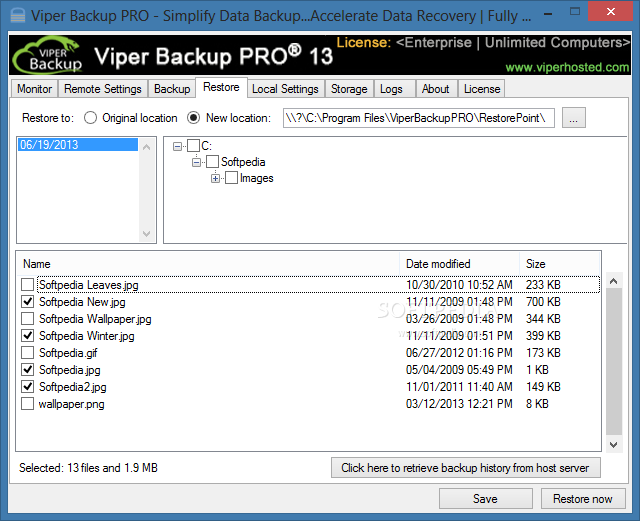Click file list scroll down arrow
The width and height of the screenshot is (640, 521).
pyautogui.click(x=613, y=445)
